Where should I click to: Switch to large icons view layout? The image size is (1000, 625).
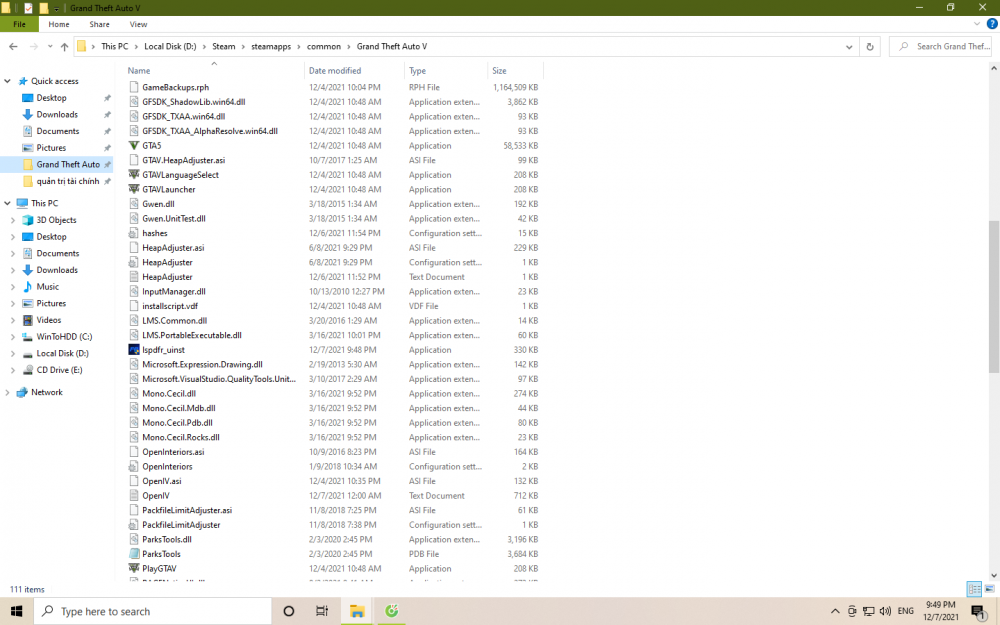coord(990,589)
